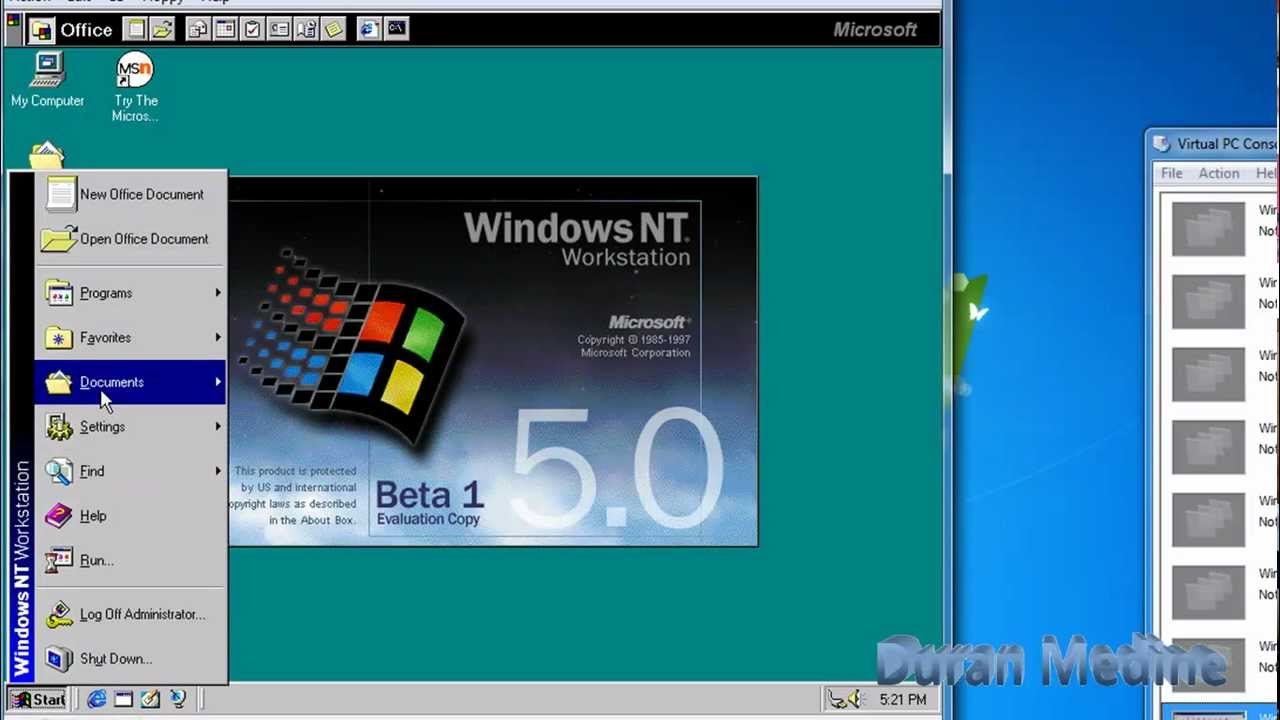Launch Internet Explorer from taskbar quick launch
Image resolution: width=1280 pixels, height=720 pixels.
(x=97, y=699)
